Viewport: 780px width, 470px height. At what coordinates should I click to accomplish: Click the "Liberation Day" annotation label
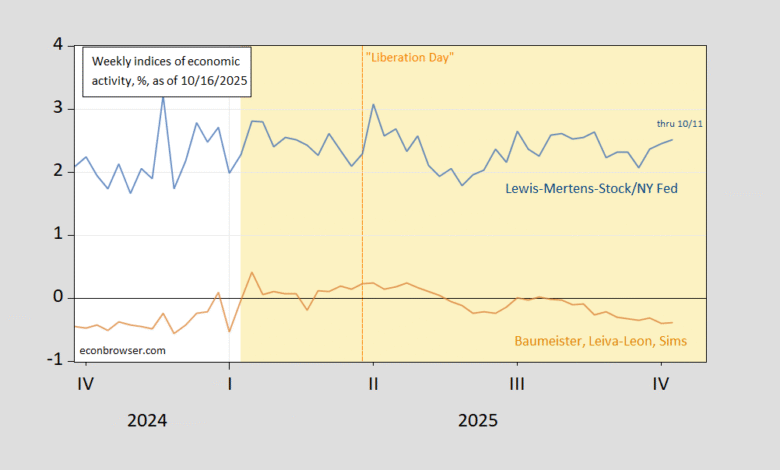410,58
